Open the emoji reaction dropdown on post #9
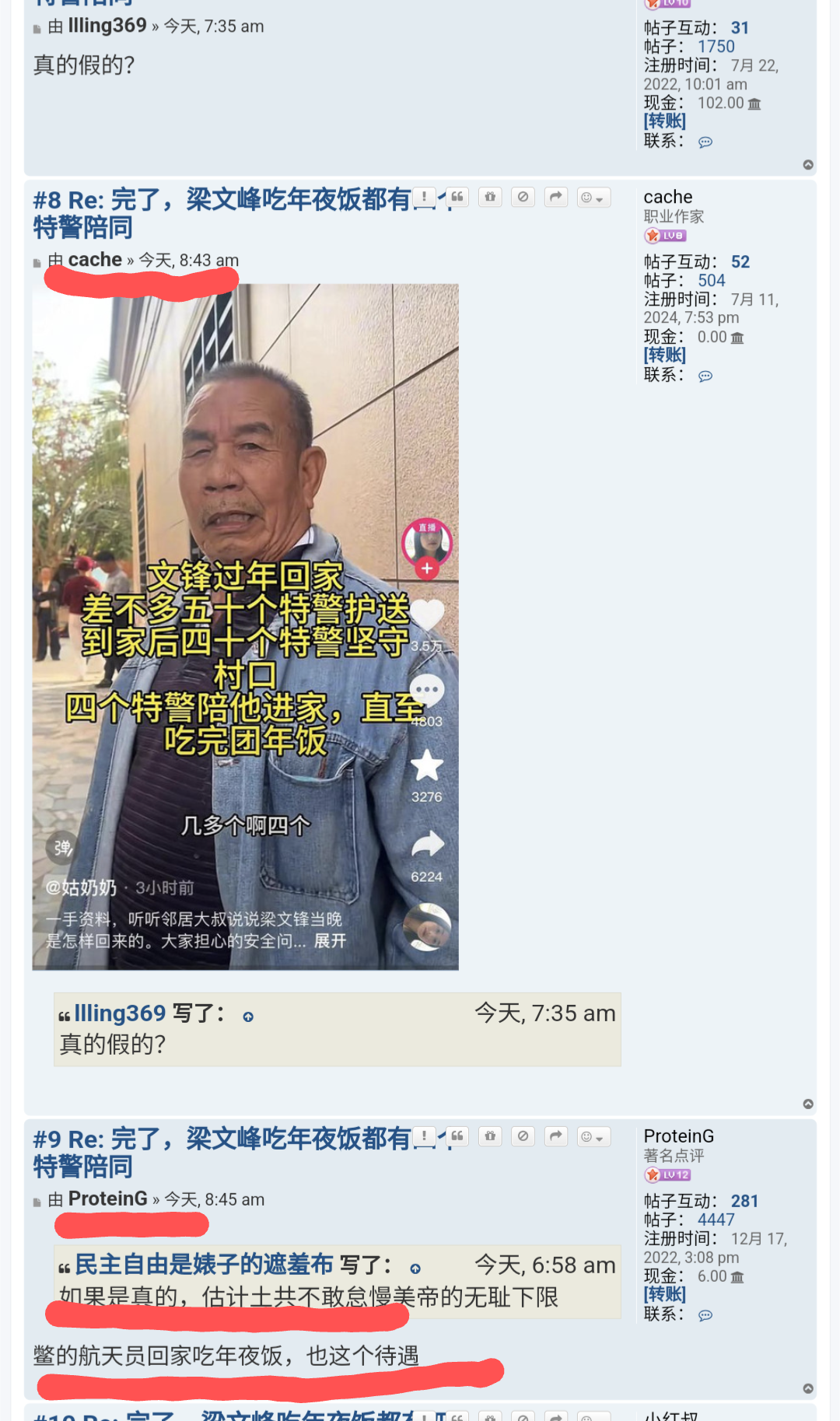The width and height of the screenshot is (840, 1421). tap(593, 1137)
